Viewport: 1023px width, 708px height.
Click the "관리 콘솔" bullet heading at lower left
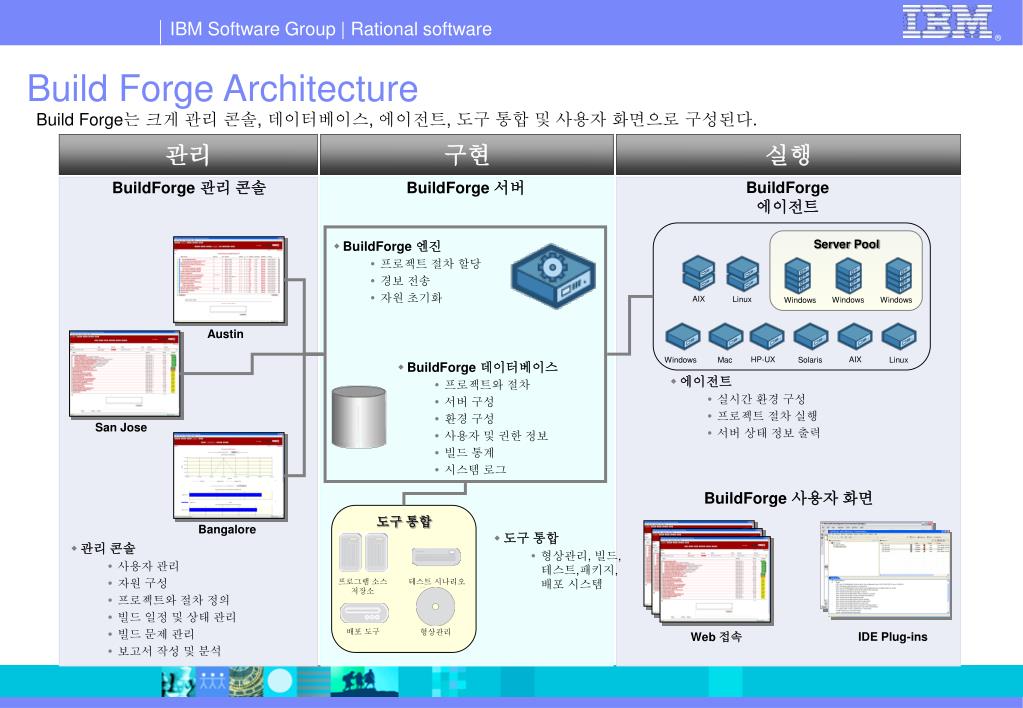(108, 548)
